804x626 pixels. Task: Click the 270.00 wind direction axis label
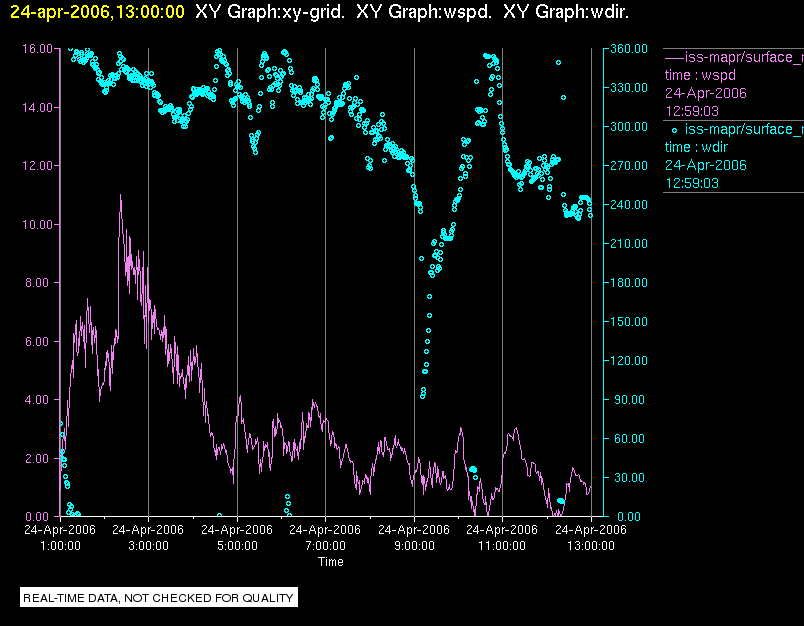(x=629, y=166)
